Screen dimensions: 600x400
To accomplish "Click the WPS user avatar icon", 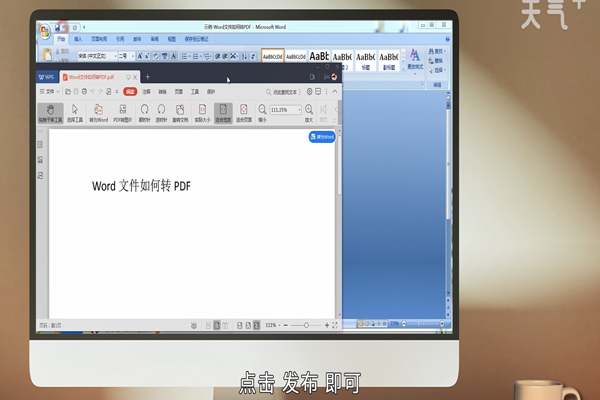I will tap(334, 77).
